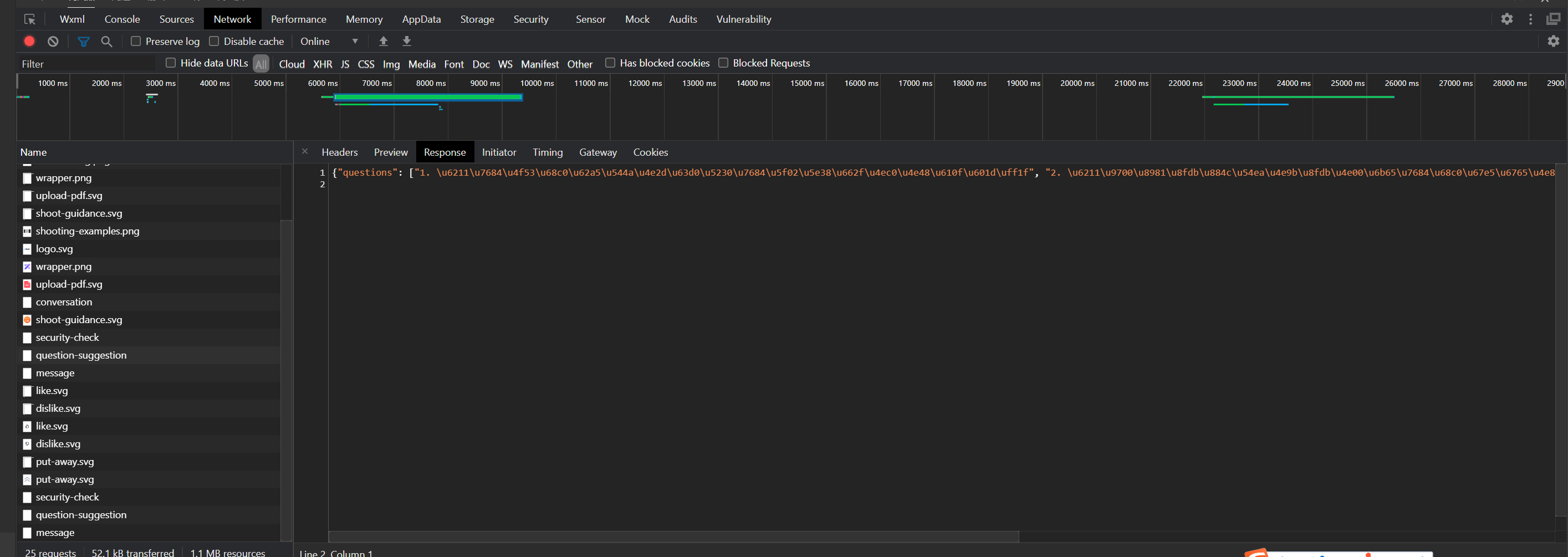
Task: Select shooting-examples.png request
Action: [149, 231]
